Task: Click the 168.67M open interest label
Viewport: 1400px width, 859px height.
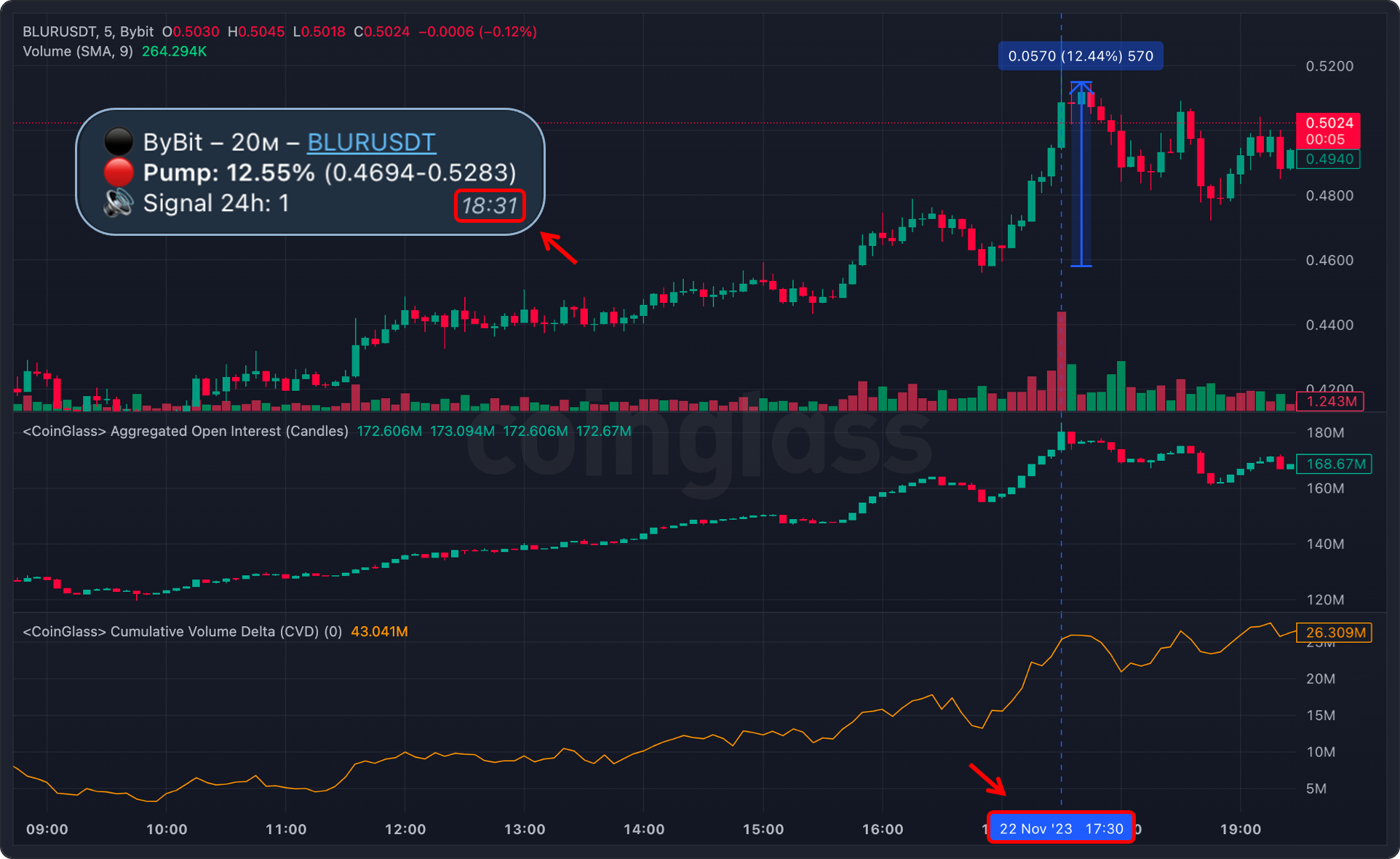Action: 1335,464
